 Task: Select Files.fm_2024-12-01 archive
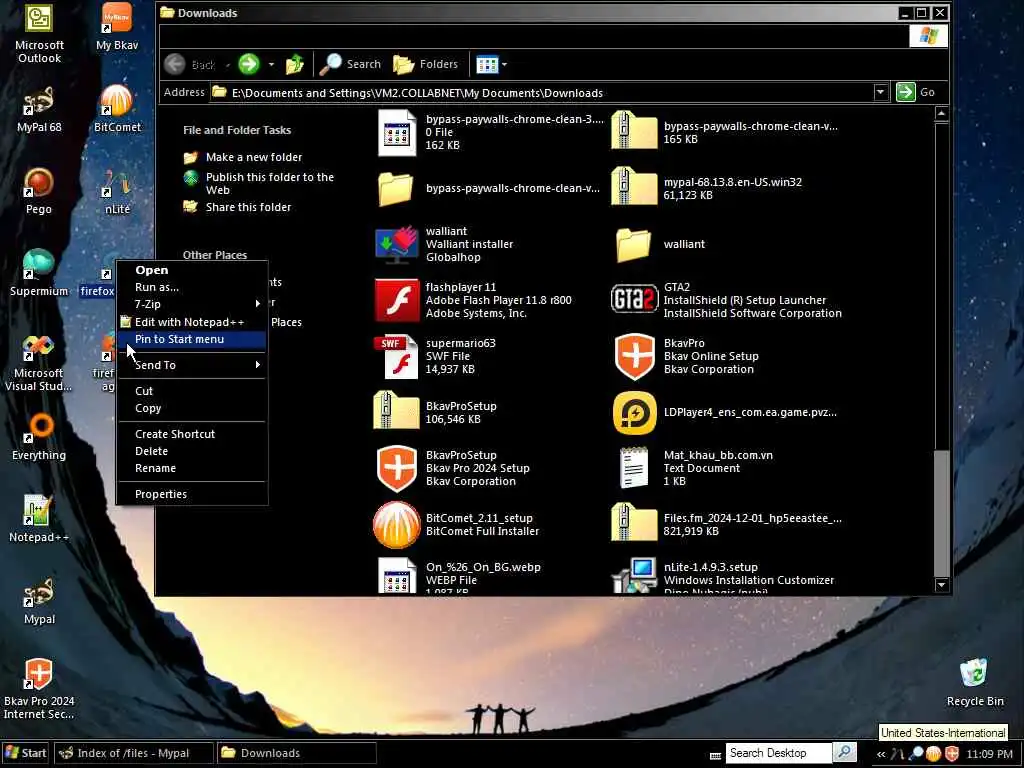point(727,524)
